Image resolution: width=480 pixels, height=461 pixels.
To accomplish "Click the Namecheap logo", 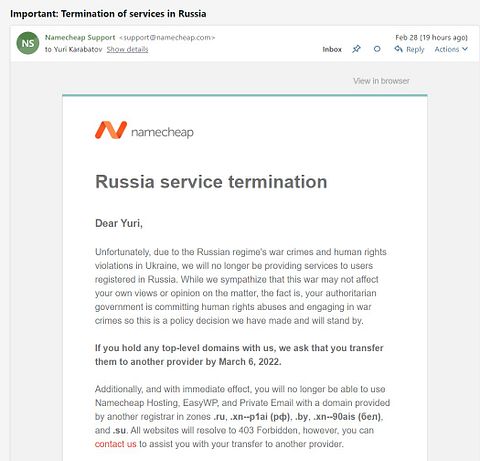I will 144,130.
